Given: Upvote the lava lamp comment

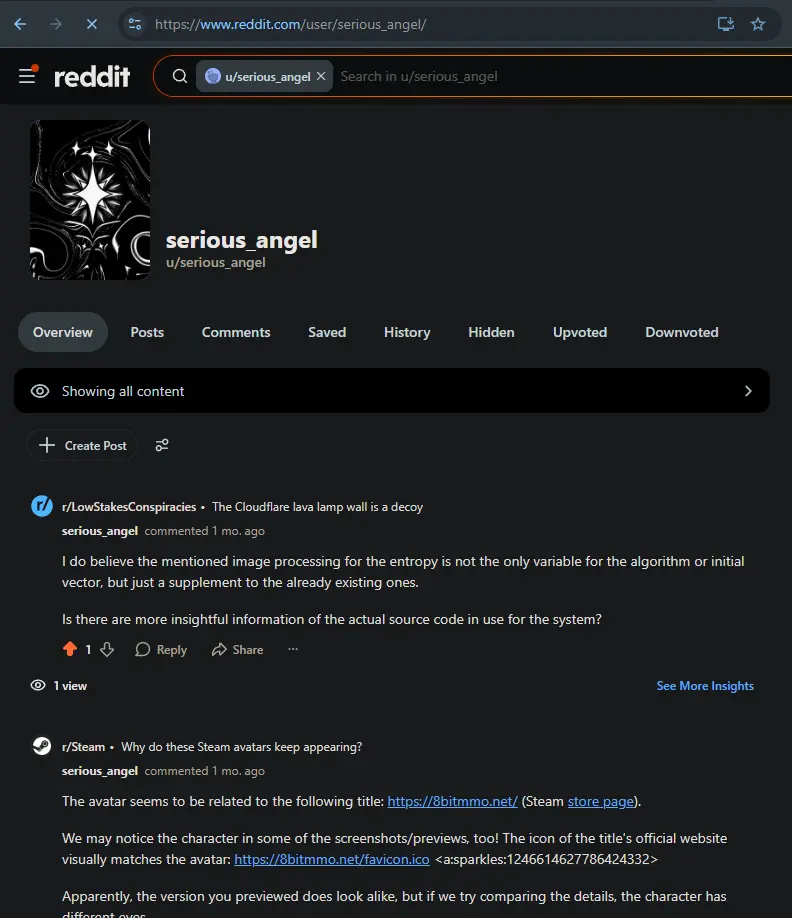Looking at the screenshot, I should (x=70, y=649).
